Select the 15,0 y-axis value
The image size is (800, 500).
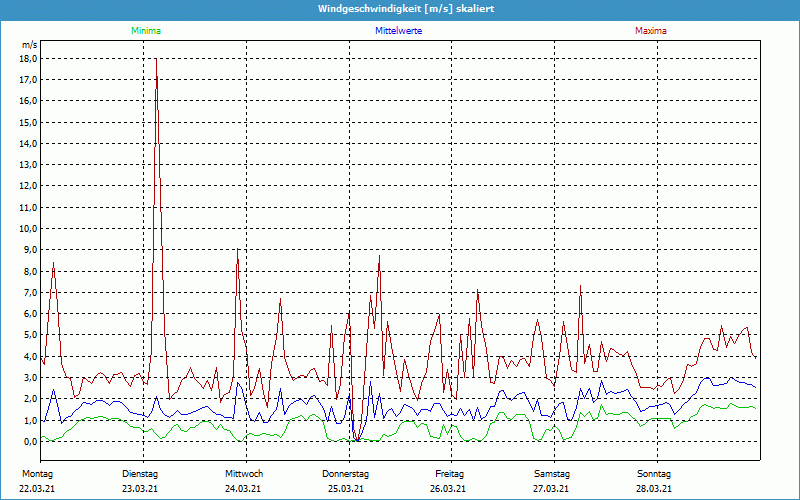(x=29, y=122)
